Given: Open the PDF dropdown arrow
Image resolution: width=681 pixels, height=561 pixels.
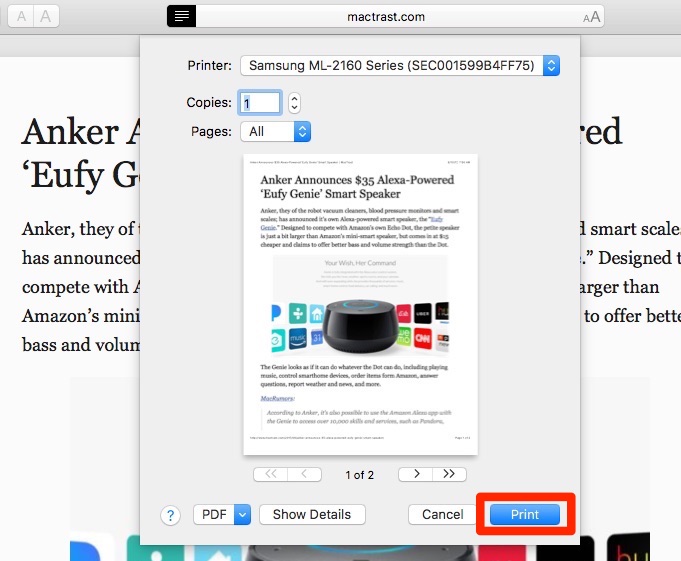Looking at the screenshot, I should tap(242, 515).
